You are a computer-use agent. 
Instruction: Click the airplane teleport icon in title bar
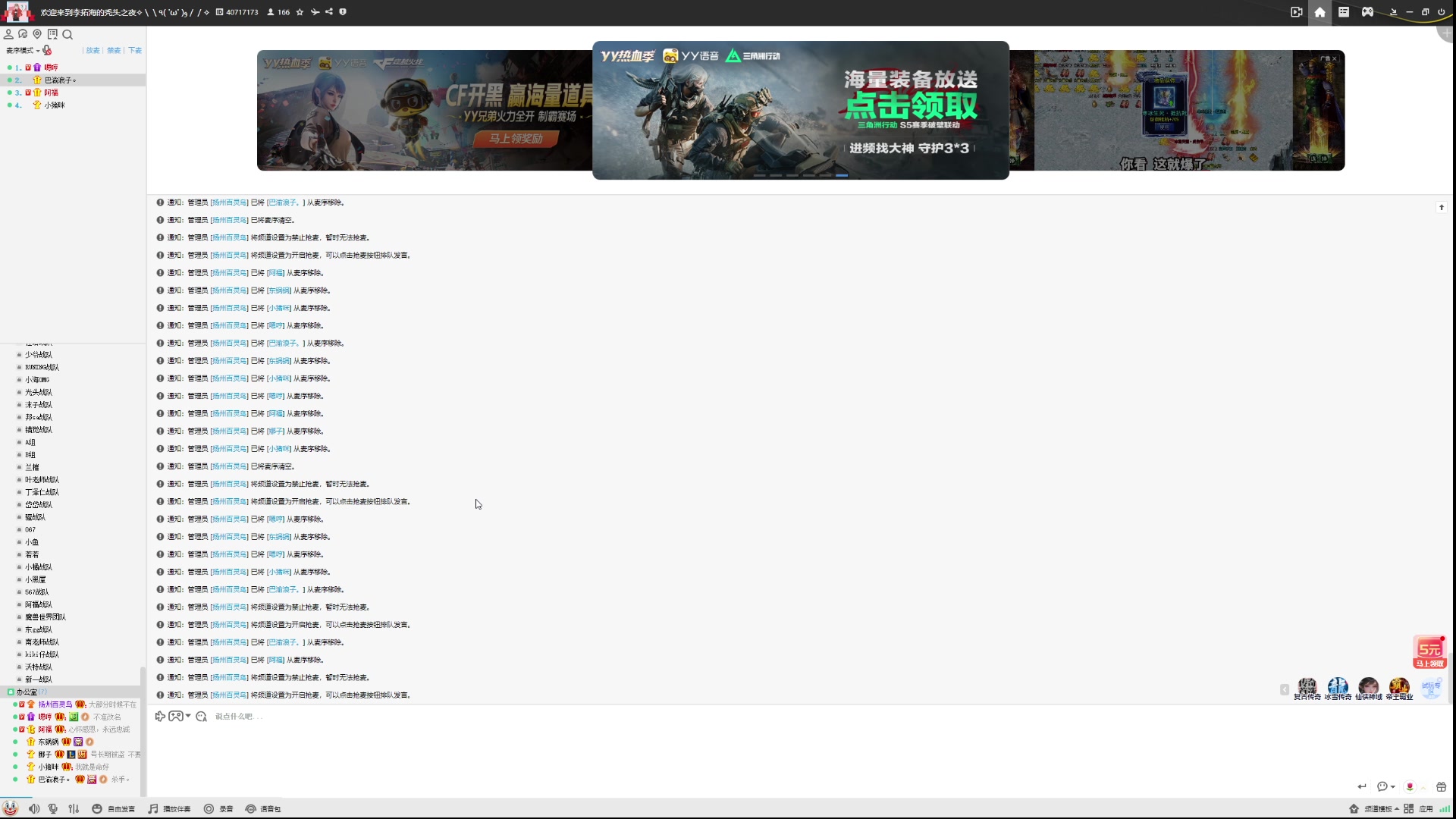click(315, 12)
